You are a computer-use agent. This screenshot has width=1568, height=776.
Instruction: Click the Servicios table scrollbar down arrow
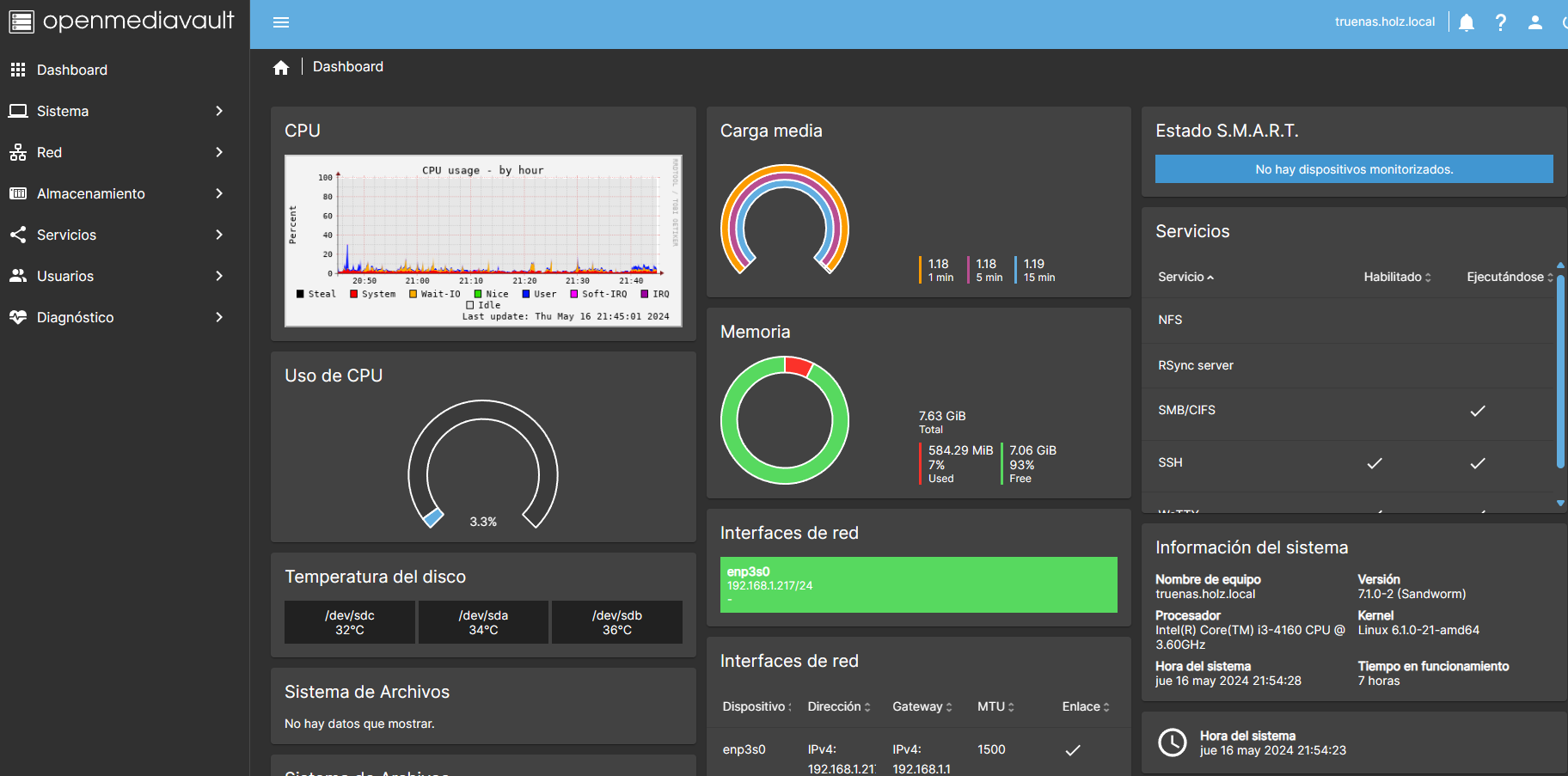pyautogui.click(x=1560, y=503)
